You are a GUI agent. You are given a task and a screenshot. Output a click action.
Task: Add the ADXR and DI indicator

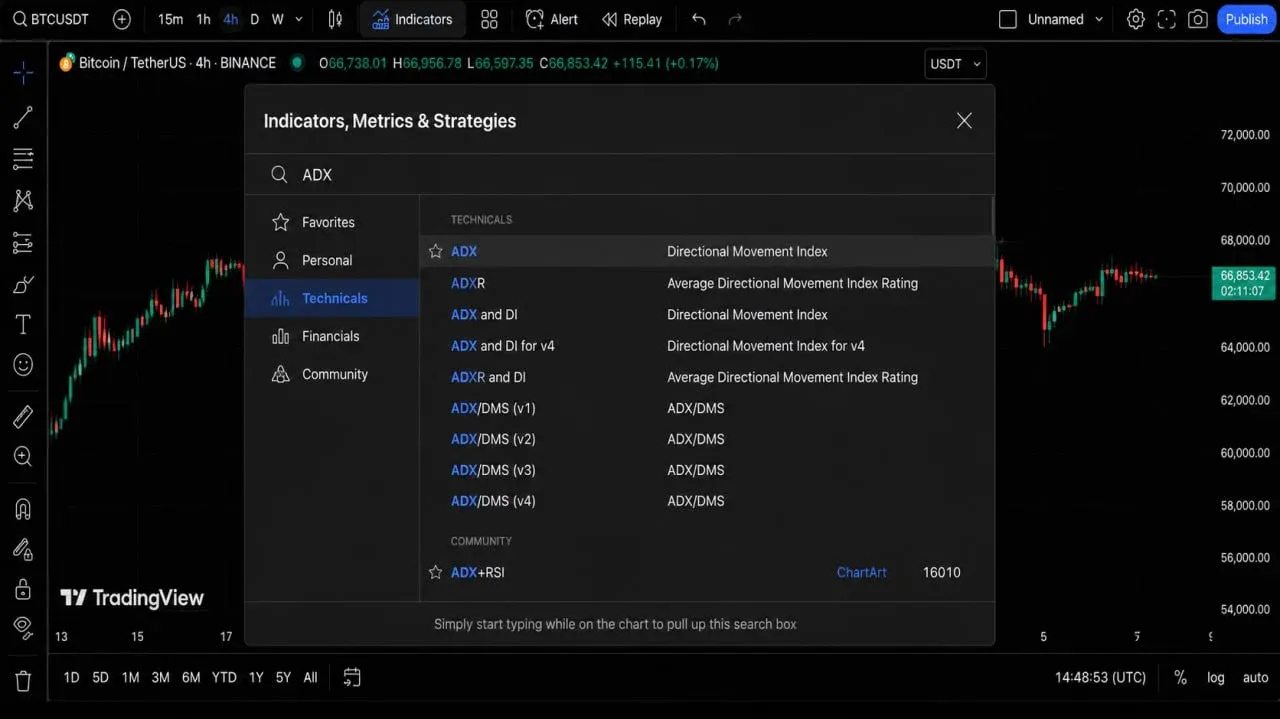(x=706, y=377)
